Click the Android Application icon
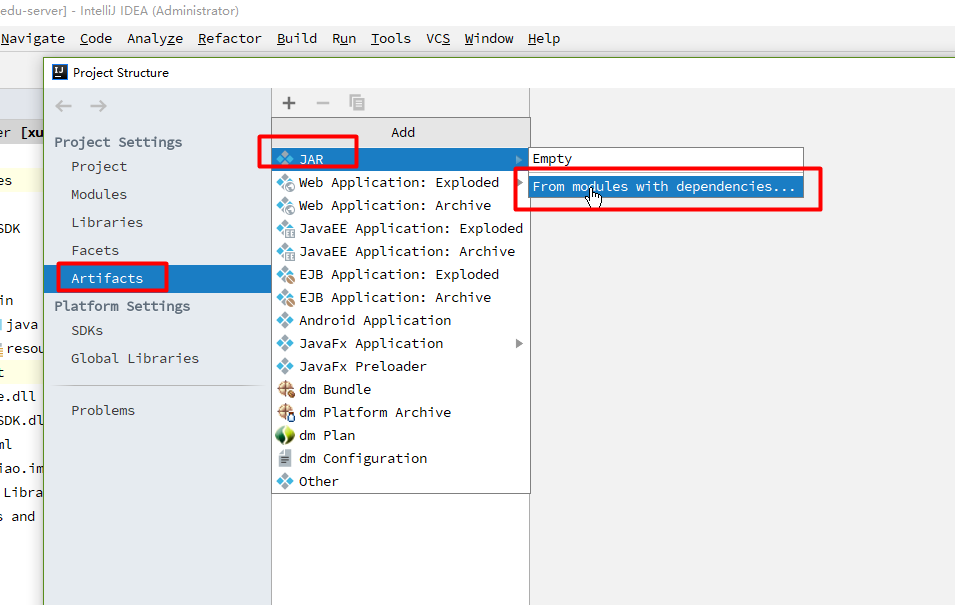 (284, 320)
